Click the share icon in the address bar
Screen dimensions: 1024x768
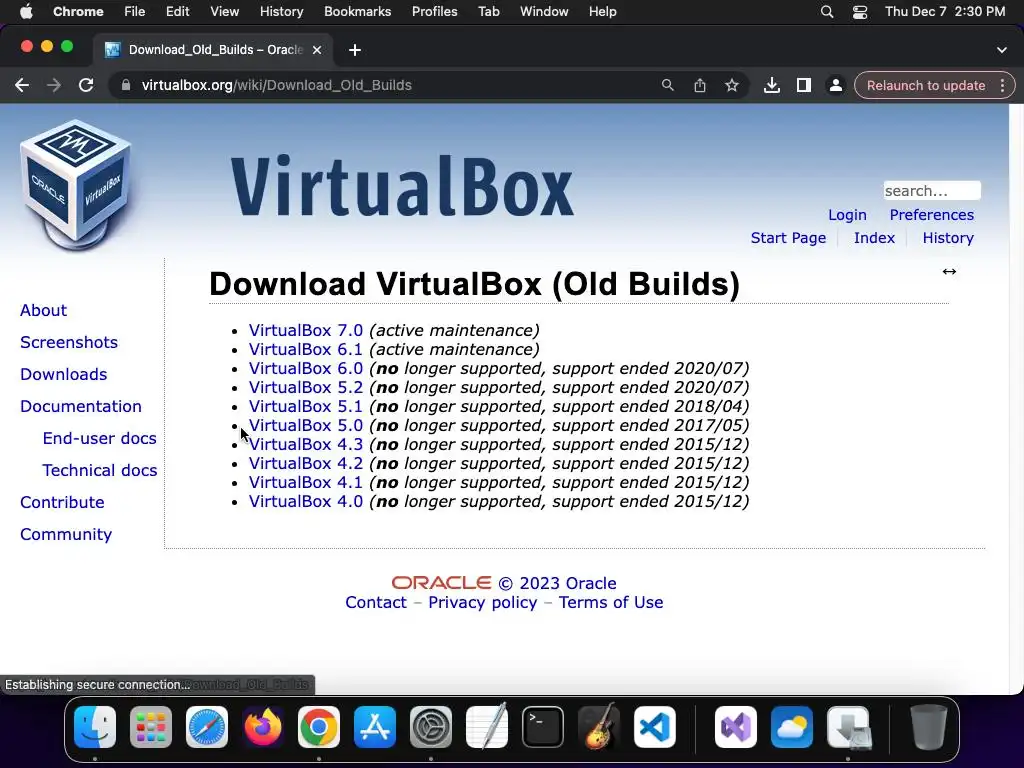(699, 86)
